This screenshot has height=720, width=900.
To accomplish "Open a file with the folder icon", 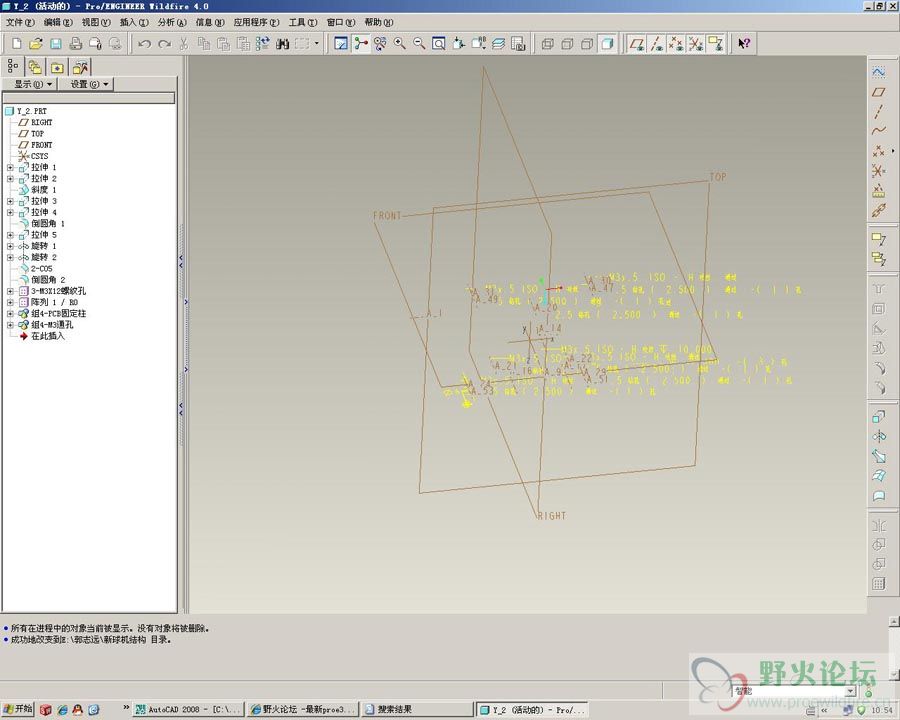I will [36, 44].
